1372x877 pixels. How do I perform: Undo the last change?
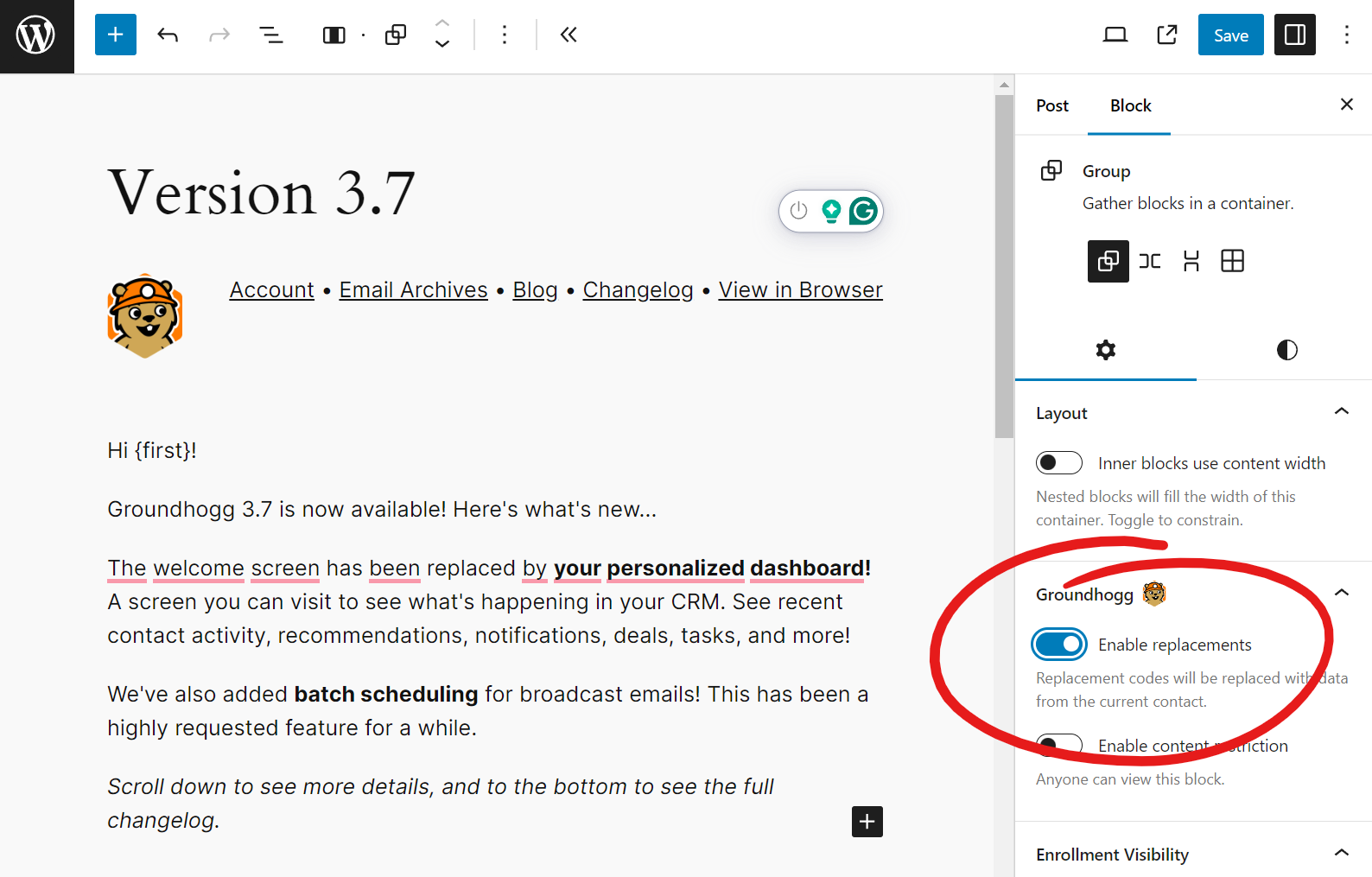point(168,35)
